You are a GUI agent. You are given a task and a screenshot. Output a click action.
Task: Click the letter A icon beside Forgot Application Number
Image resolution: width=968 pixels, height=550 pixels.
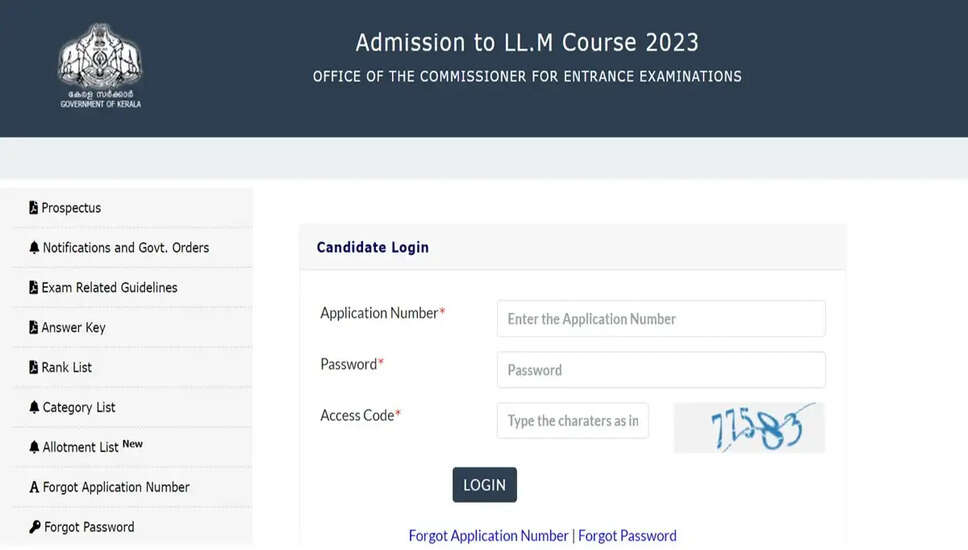point(34,488)
